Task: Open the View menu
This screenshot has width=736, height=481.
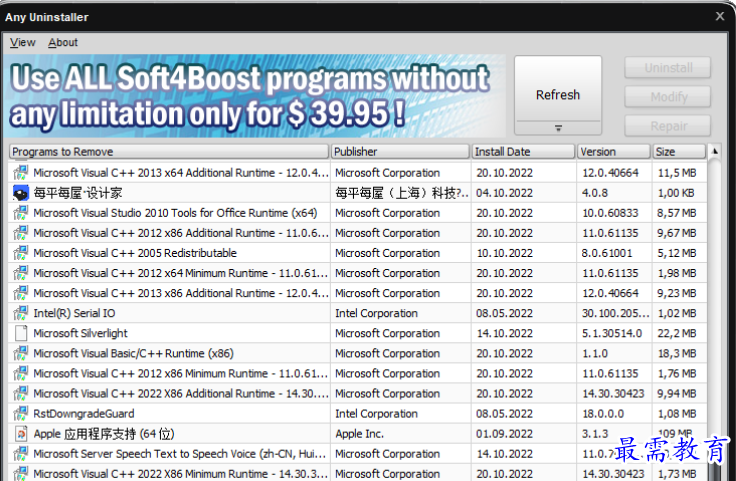Action: [x=23, y=42]
